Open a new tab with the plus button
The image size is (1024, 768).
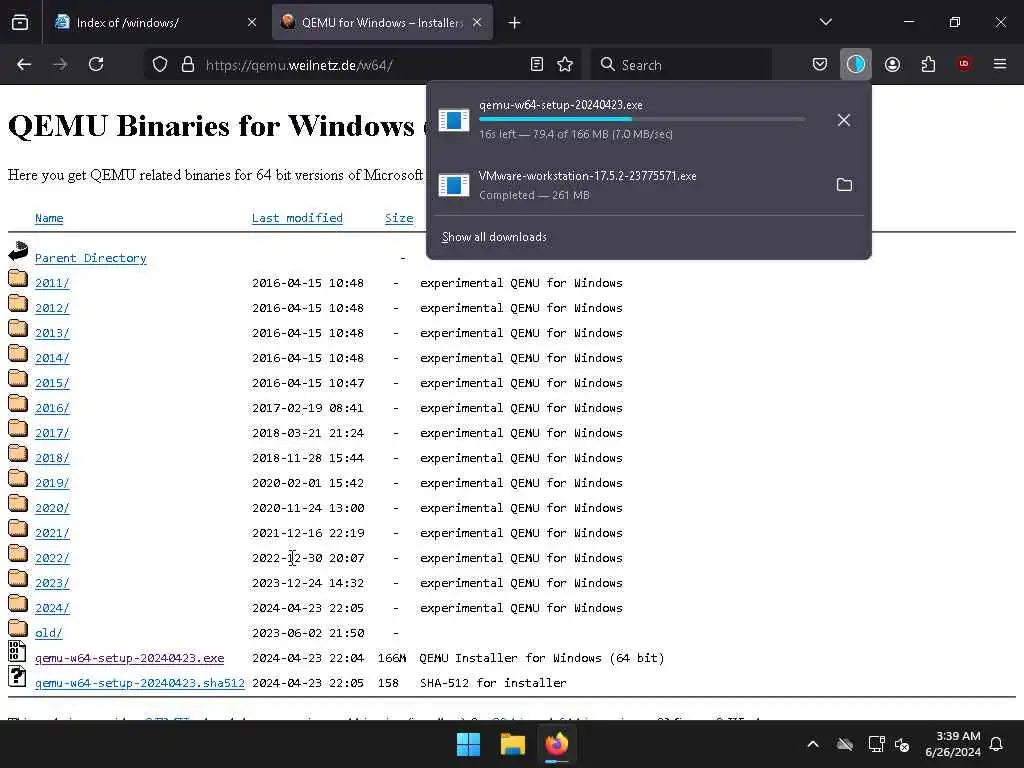(x=514, y=23)
